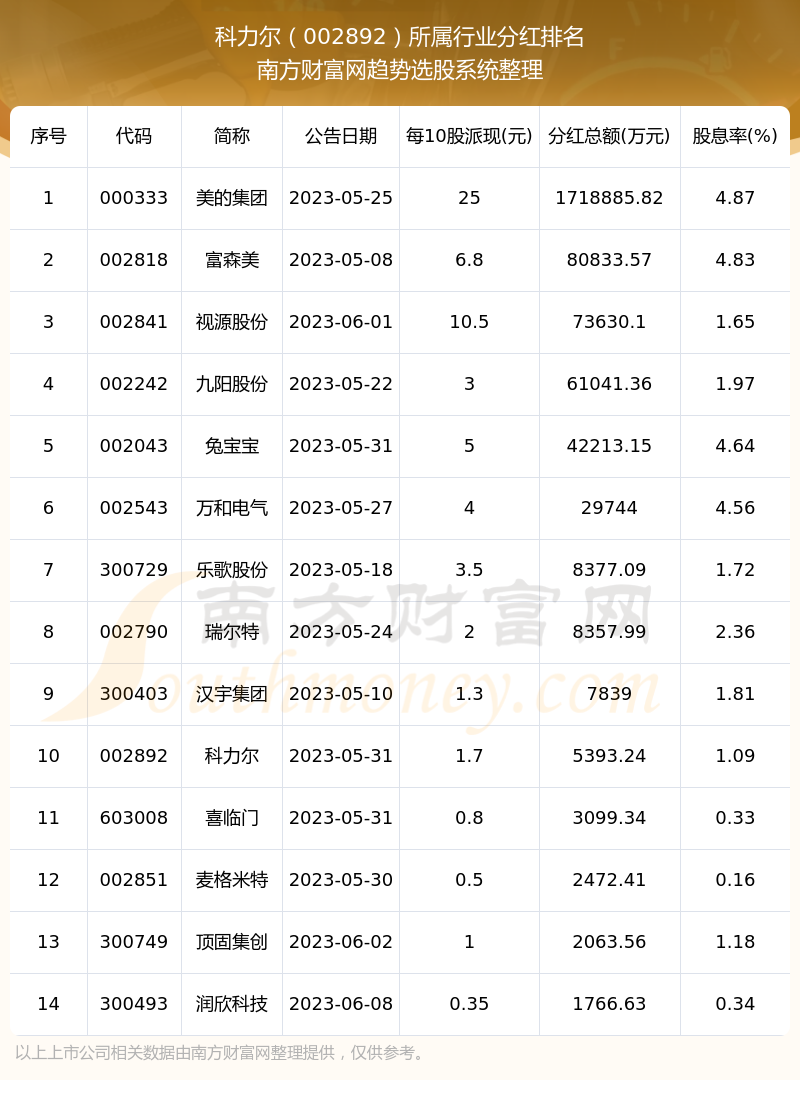Select stock code 300729
Screen dimensions: 800x1102
click(x=134, y=570)
